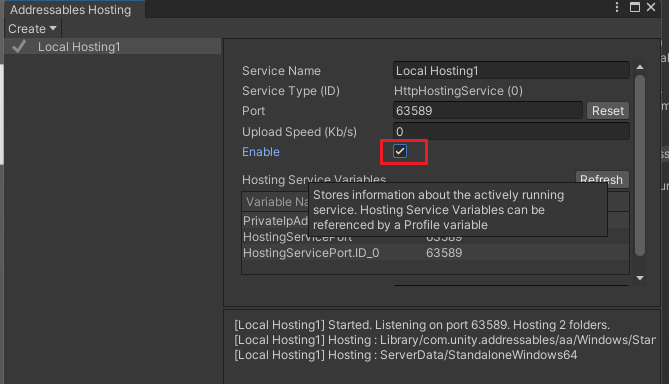669x384 pixels.
Task: Select Local Hosting1 in the services list
Action: [x=113, y=47]
